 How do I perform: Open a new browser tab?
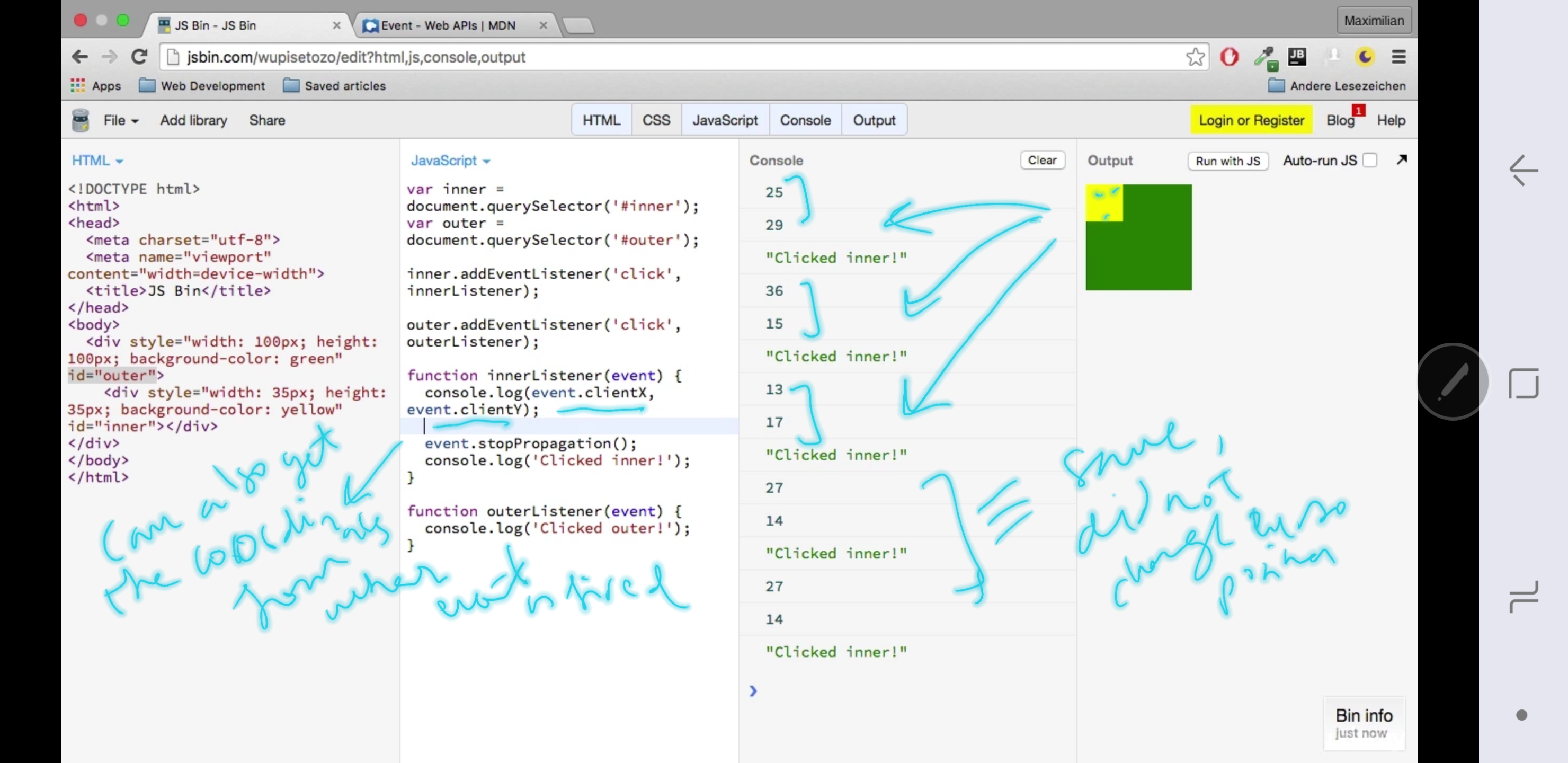(577, 25)
